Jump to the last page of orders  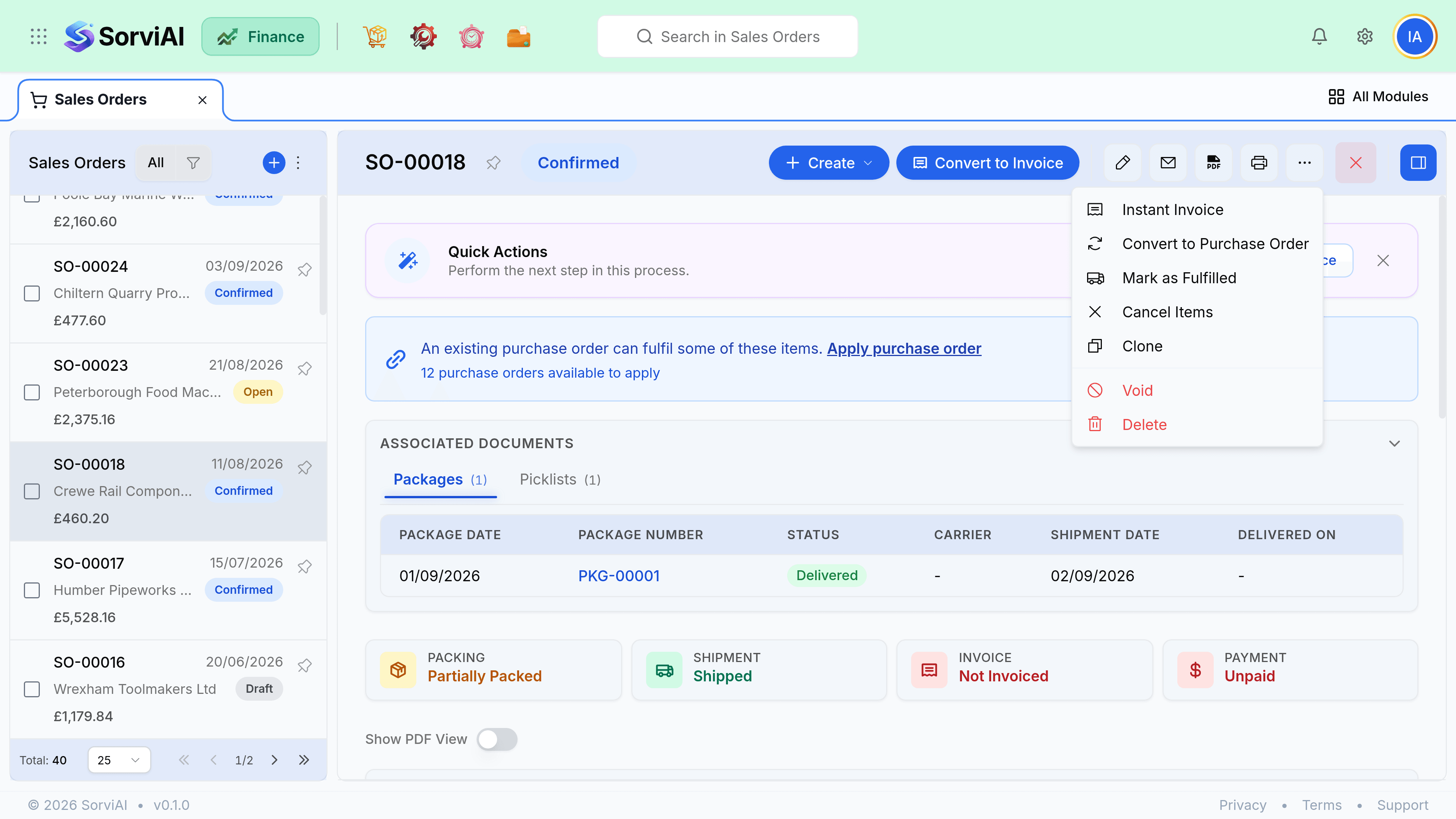[x=304, y=760]
